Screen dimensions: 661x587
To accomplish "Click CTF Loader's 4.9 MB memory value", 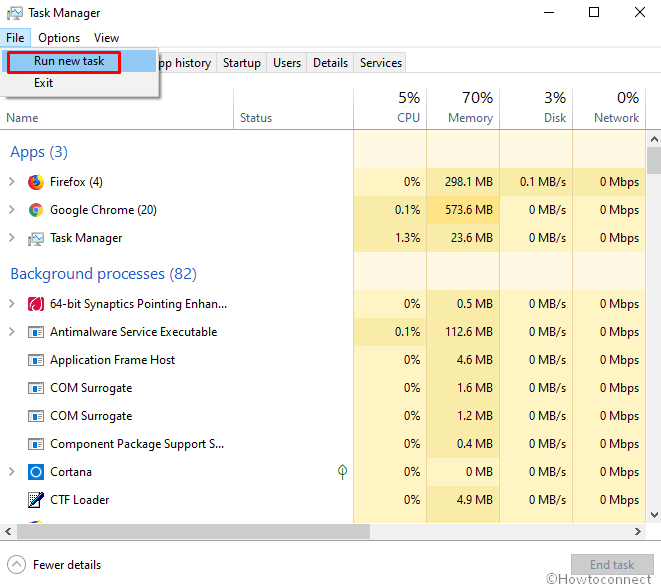I will click(475, 500).
